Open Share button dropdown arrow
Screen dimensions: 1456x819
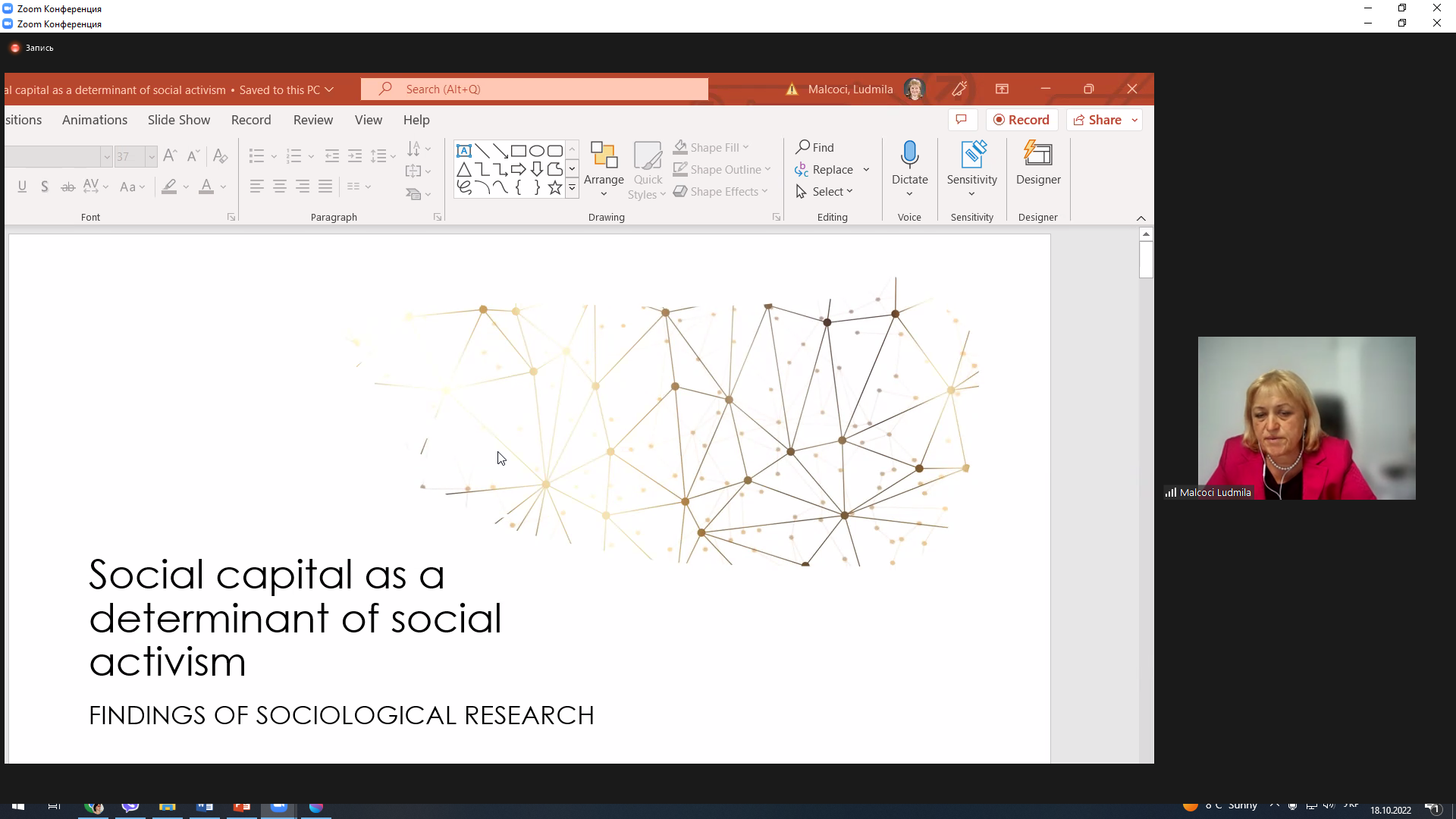click(1134, 120)
